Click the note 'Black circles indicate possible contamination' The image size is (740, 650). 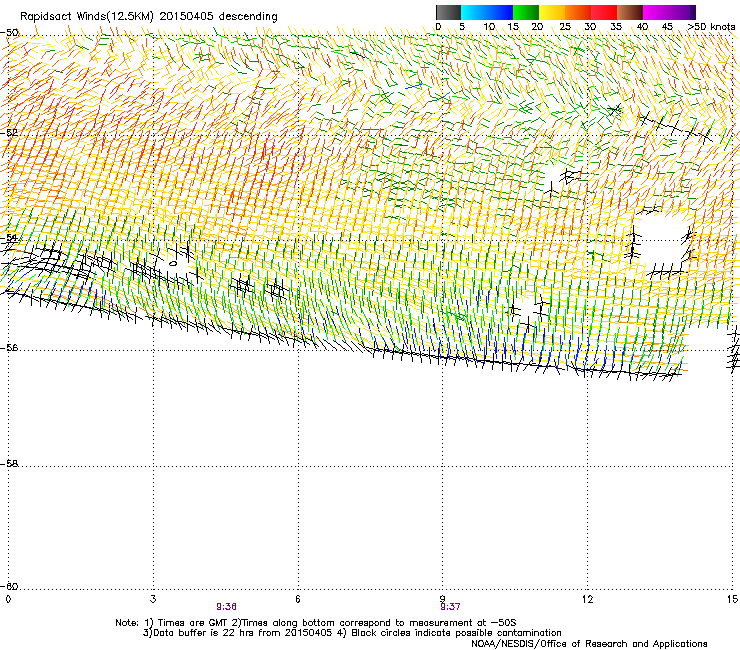(x=456, y=633)
